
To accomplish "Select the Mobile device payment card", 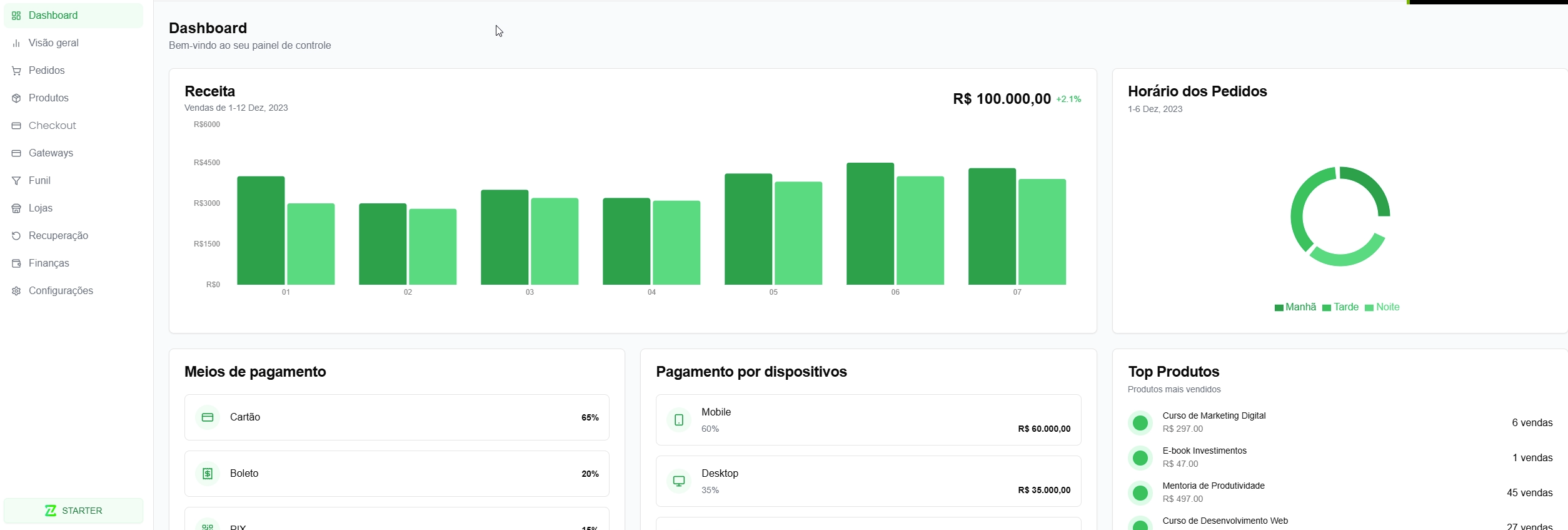I will [868, 420].
